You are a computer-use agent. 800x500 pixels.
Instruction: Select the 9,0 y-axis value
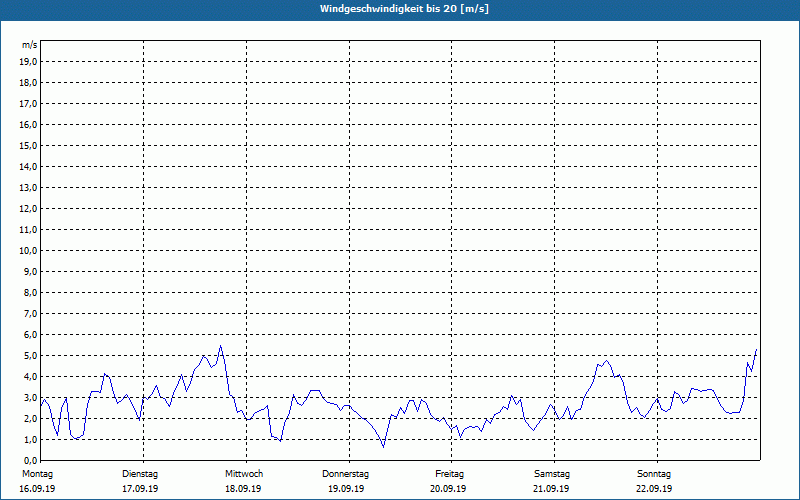click(x=30, y=271)
